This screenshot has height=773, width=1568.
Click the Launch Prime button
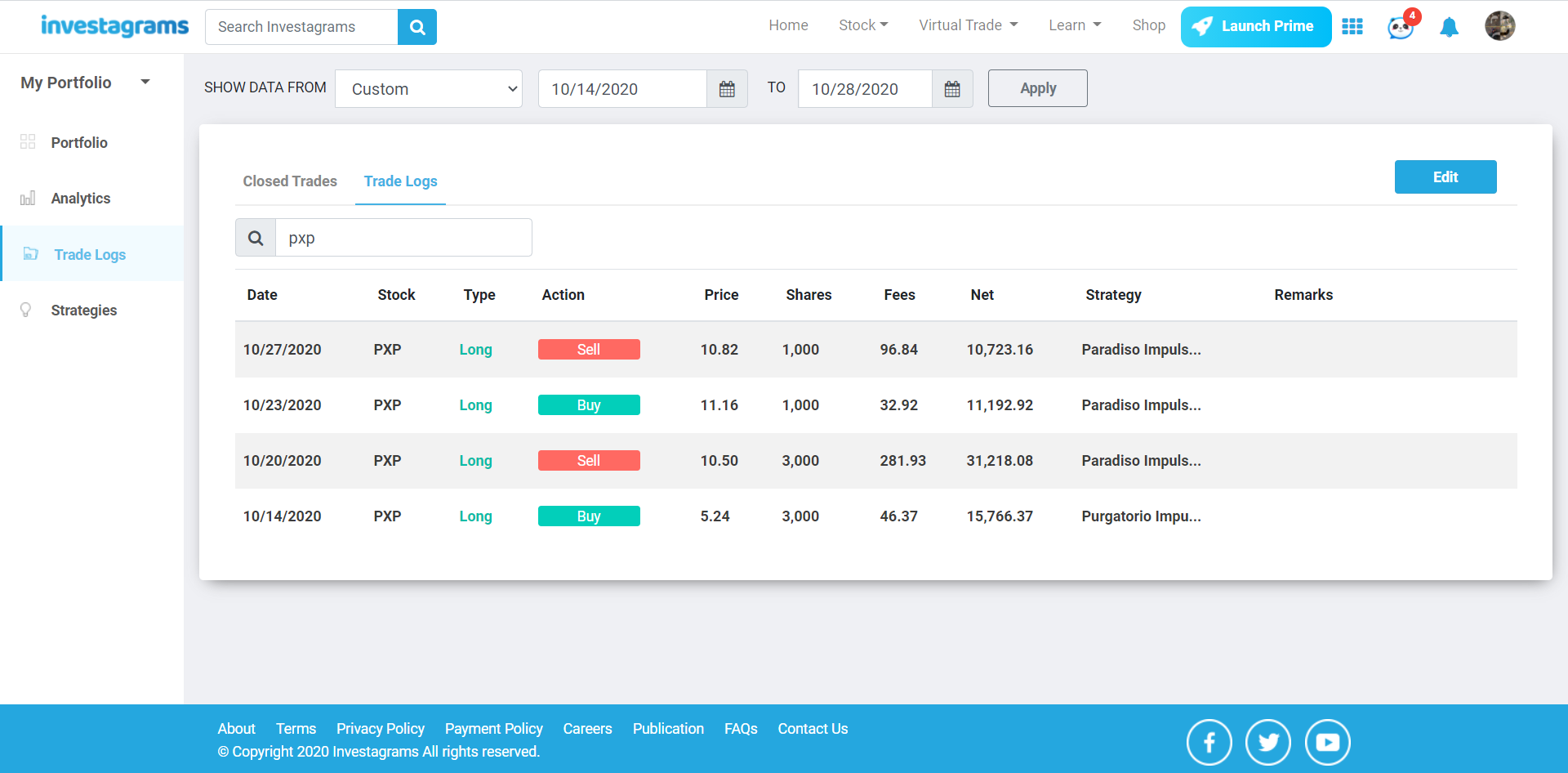pos(1256,27)
